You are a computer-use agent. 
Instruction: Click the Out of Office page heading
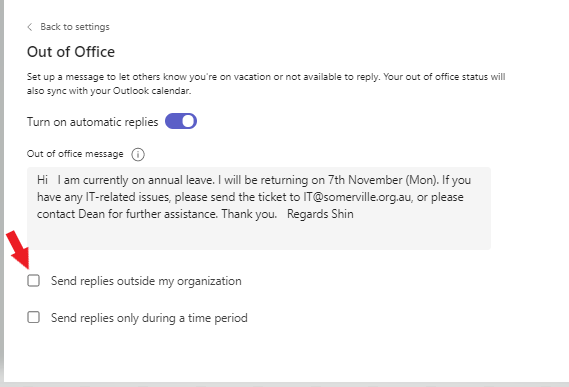(x=71, y=52)
